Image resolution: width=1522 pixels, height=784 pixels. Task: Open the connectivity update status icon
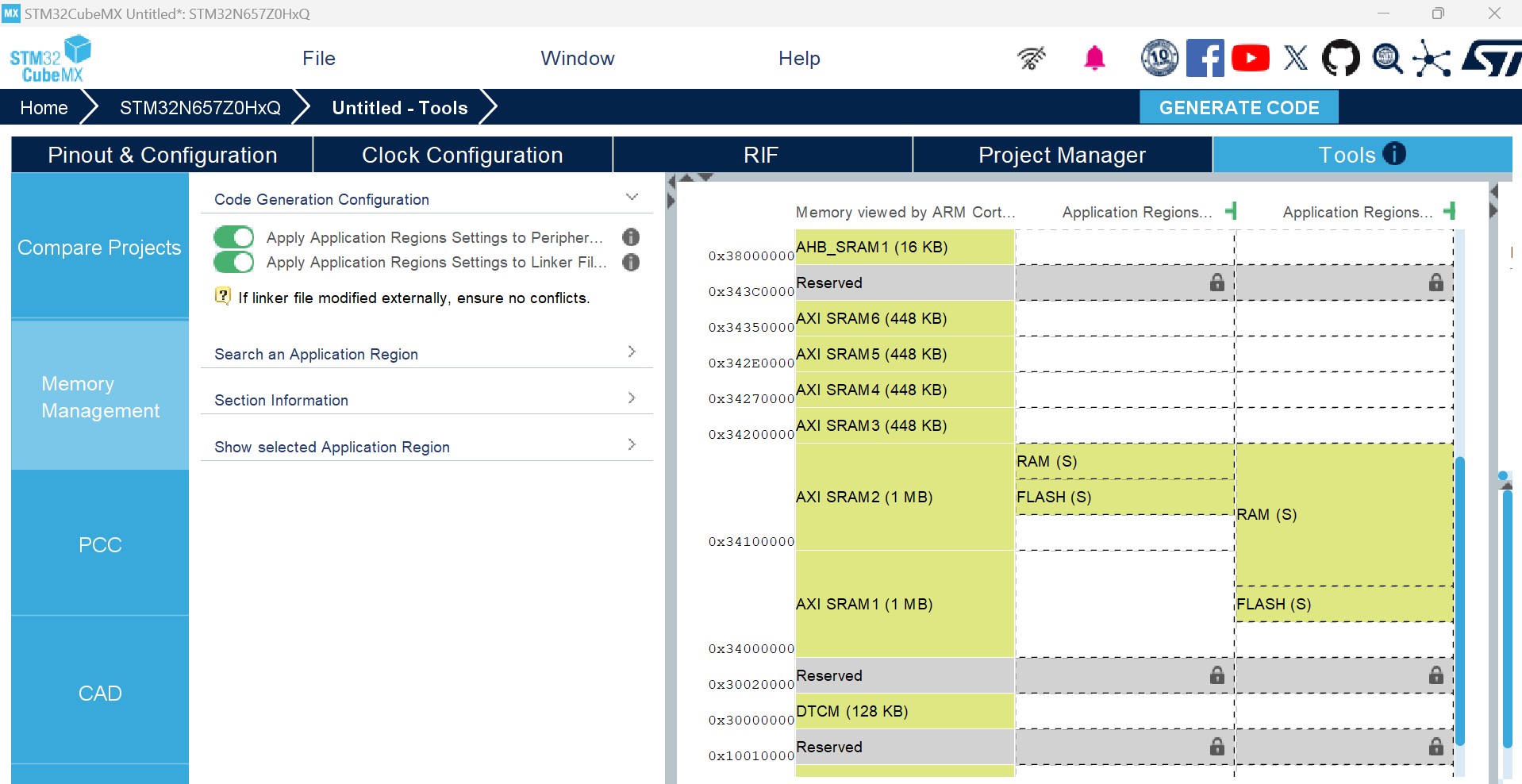1032,58
